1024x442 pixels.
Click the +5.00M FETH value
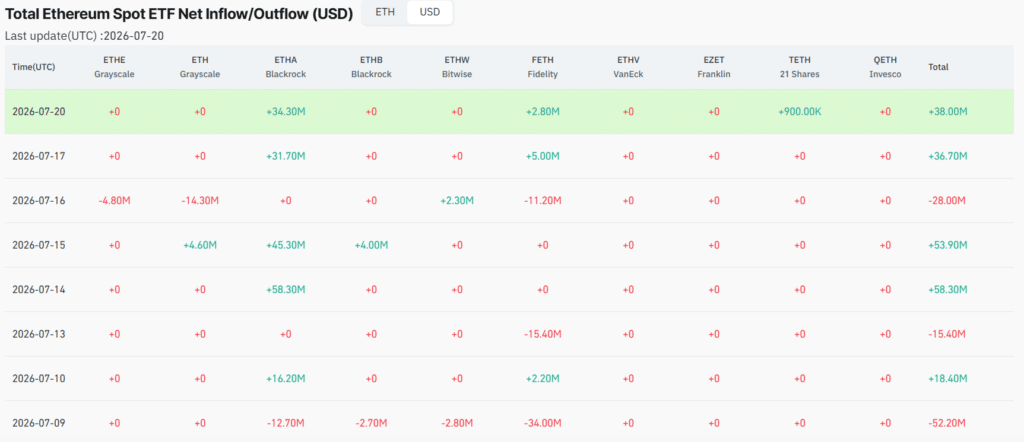[542, 156]
